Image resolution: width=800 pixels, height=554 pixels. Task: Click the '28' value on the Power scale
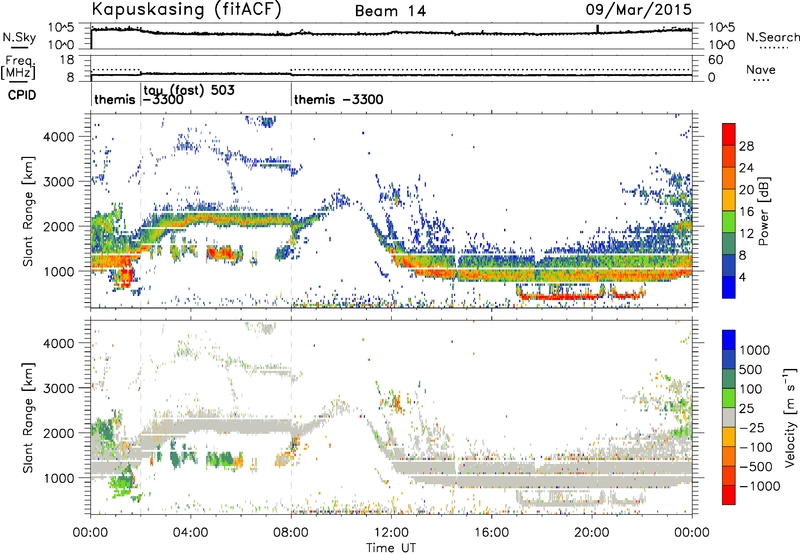tap(746, 146)
